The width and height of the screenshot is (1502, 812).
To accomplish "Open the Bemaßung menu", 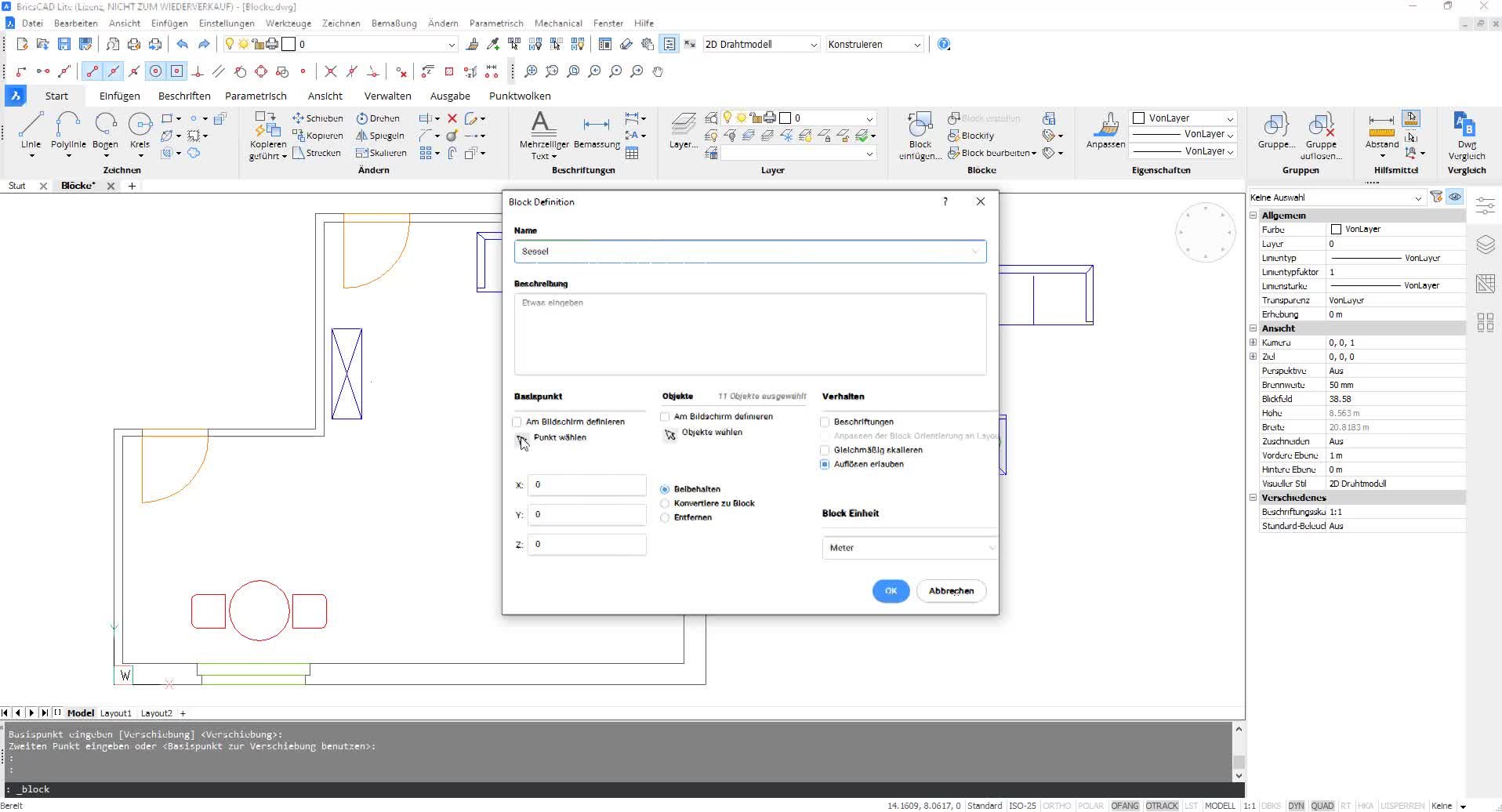I will point(394,24).
